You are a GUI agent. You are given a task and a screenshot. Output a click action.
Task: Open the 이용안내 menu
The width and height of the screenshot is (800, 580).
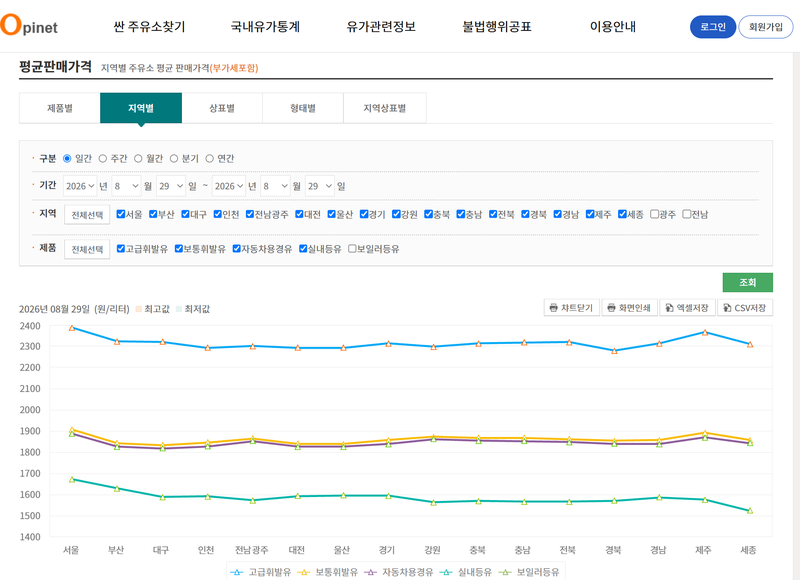click(x=613, y=27)
